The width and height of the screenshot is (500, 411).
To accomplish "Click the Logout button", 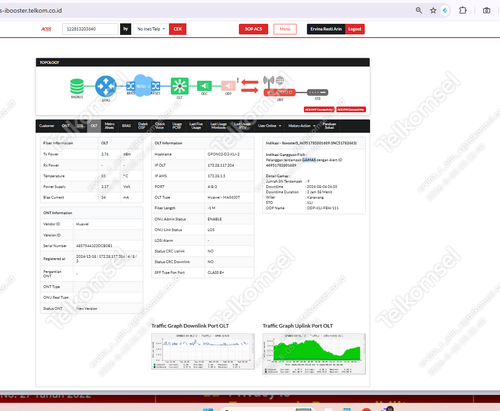I will (x=355, y=29).
